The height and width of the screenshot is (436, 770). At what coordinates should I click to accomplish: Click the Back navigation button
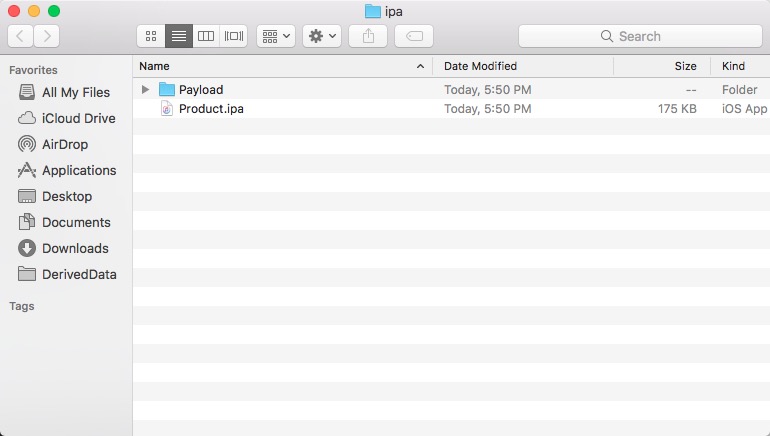(21, 36)
